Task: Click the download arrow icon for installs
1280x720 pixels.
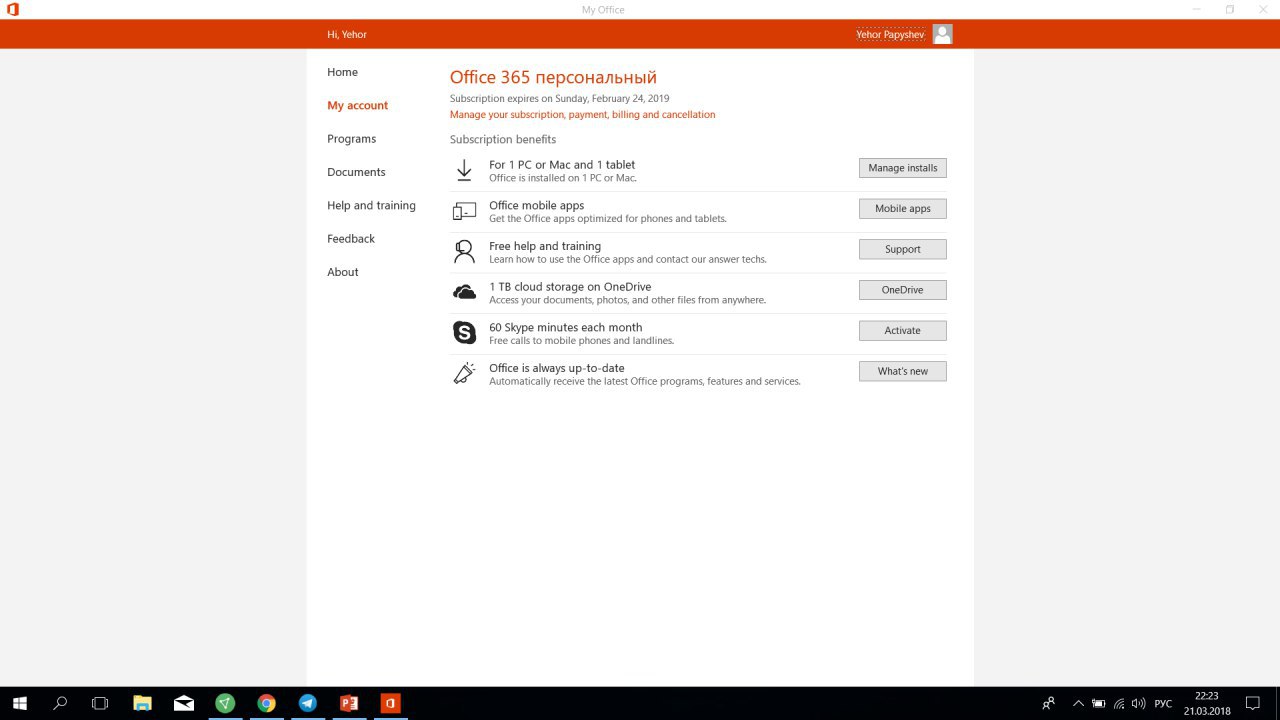Action: pyautogui.click(x=464, y=171)
